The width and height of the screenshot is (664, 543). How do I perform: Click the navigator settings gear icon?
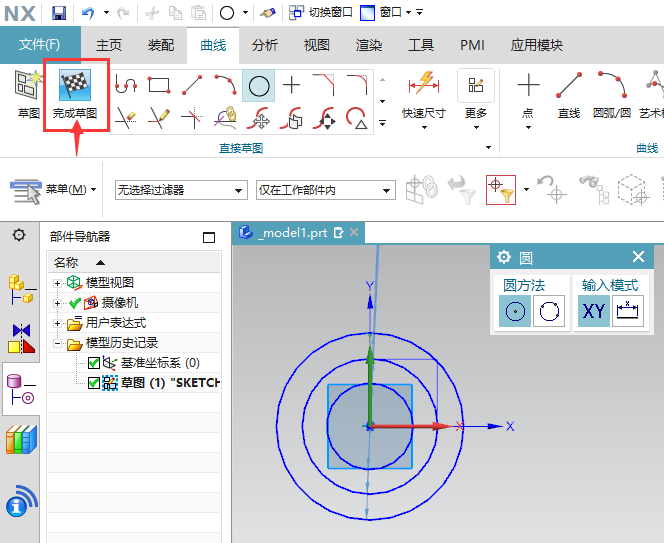(19, 234)
